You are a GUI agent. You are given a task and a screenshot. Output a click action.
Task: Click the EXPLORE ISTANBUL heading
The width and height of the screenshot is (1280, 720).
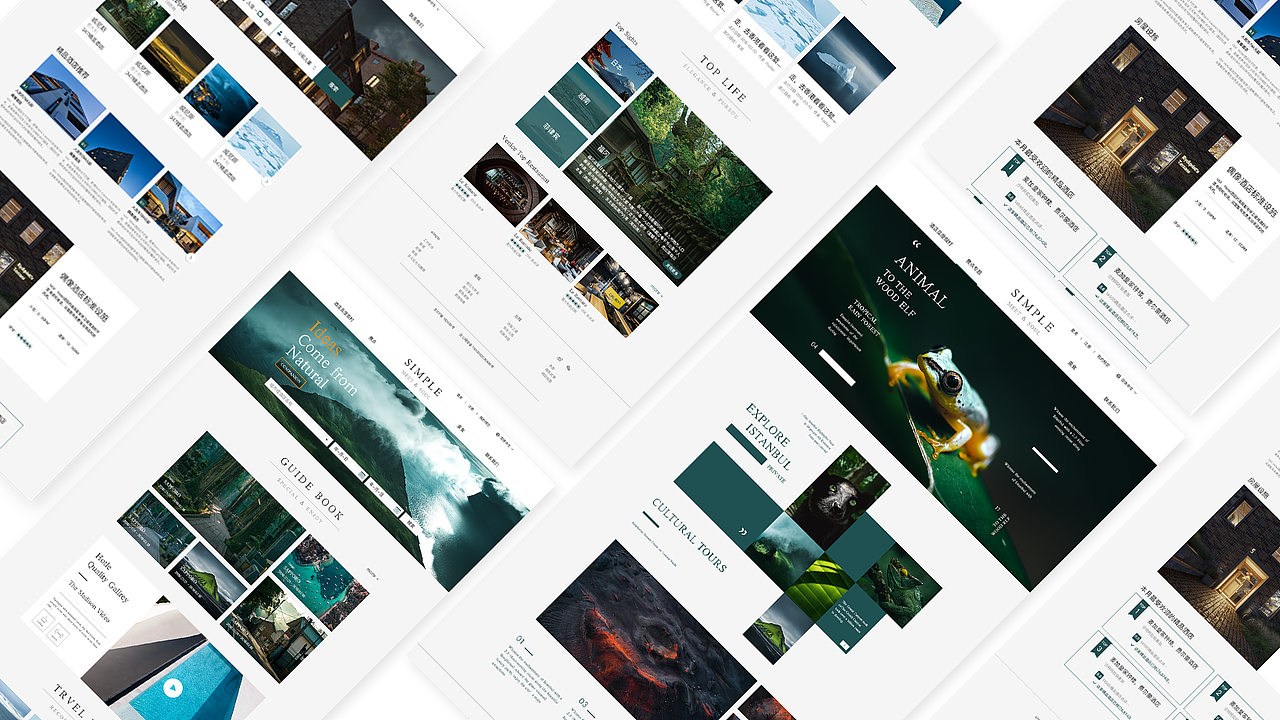768,436
